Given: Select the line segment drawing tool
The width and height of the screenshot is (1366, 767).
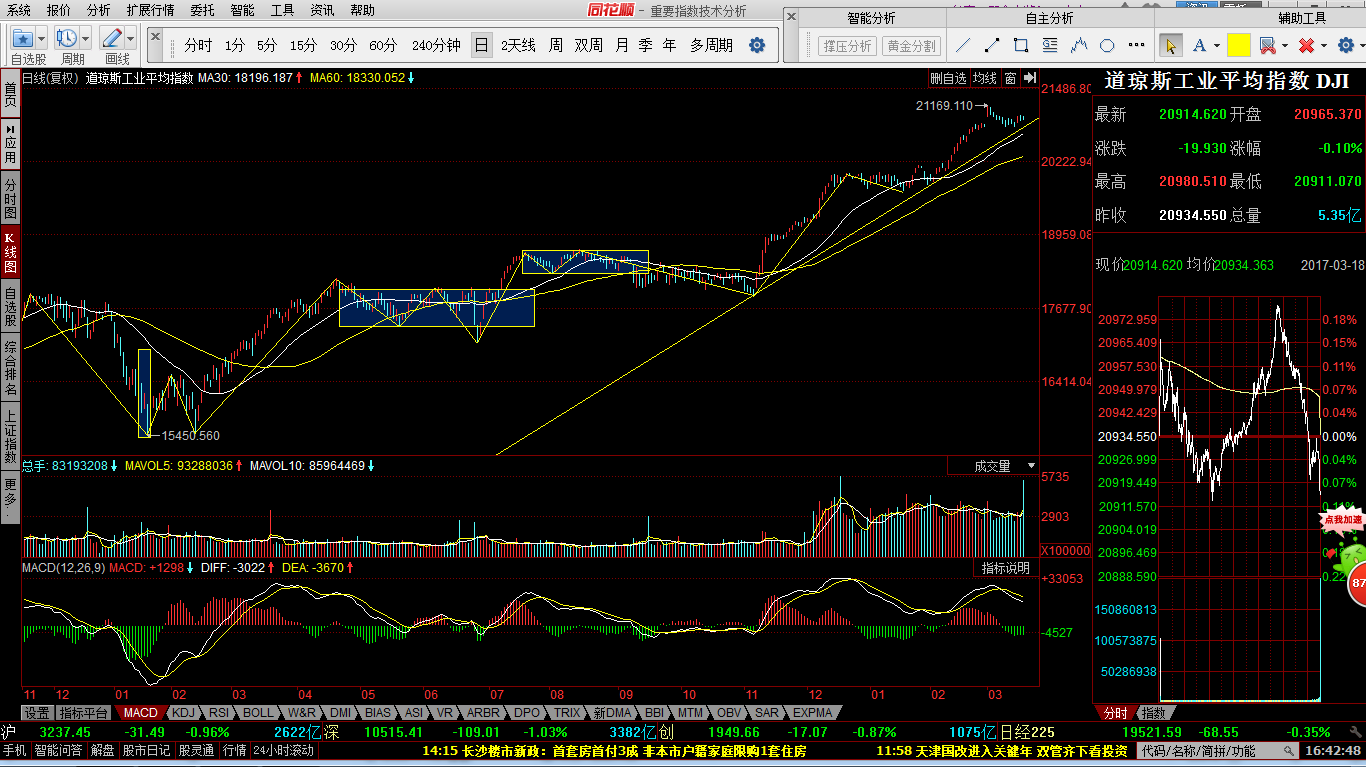Looking at the screenshot, I should (992, 45).
